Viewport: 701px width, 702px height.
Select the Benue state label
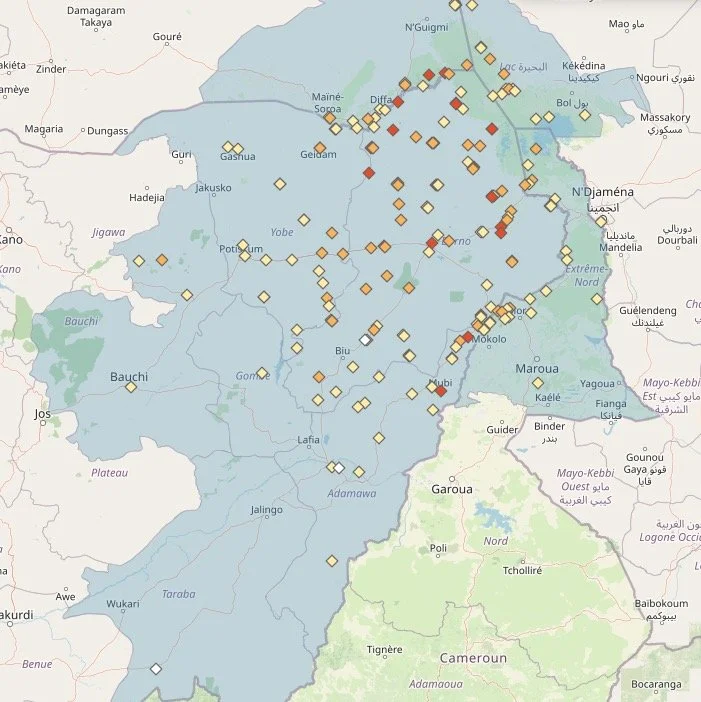37,664
